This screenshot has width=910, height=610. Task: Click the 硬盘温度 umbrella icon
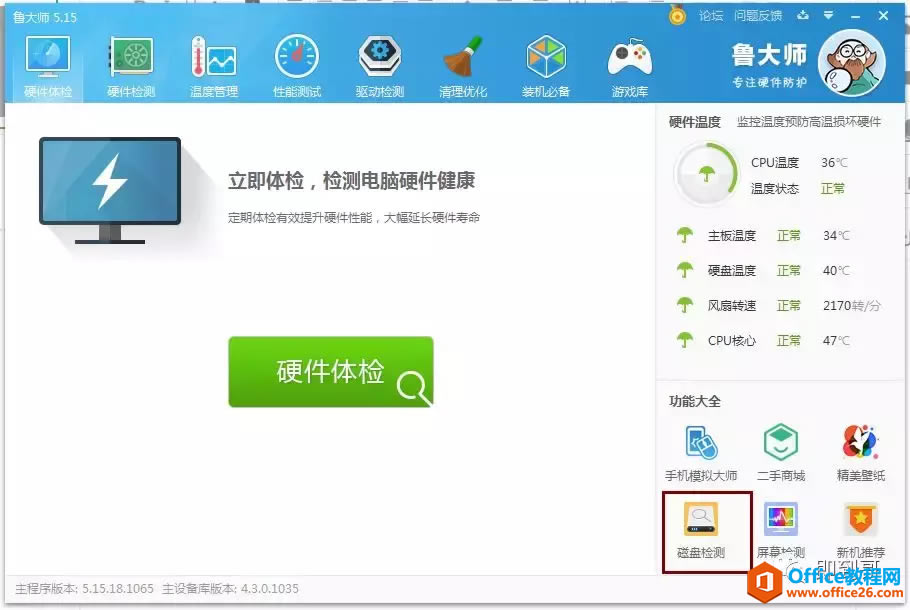[x=685, y=270]
